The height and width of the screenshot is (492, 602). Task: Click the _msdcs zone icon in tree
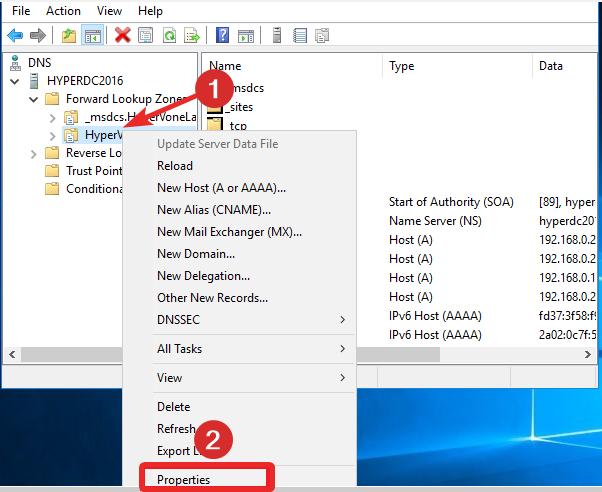click(x=71, y=117)
